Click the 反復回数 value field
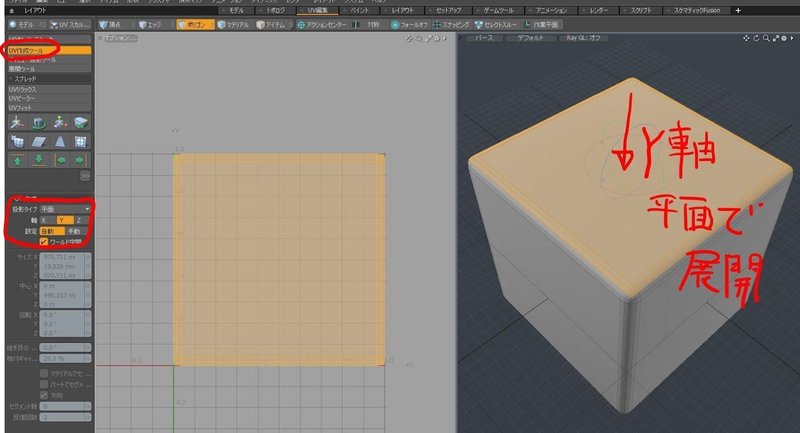This screenshot has height=433, width=800. 65,417
